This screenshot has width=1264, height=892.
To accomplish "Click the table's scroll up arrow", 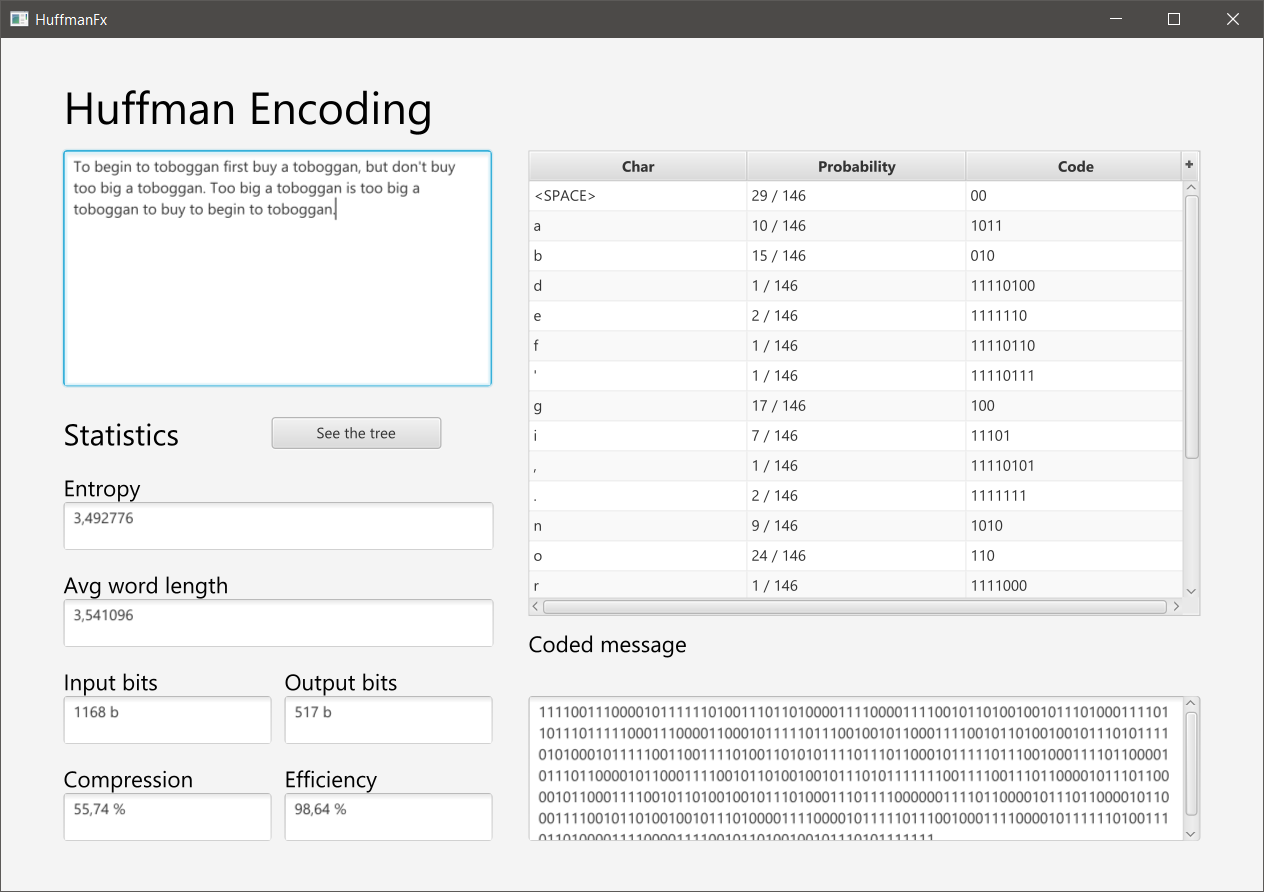I will tap(1191, 188).
